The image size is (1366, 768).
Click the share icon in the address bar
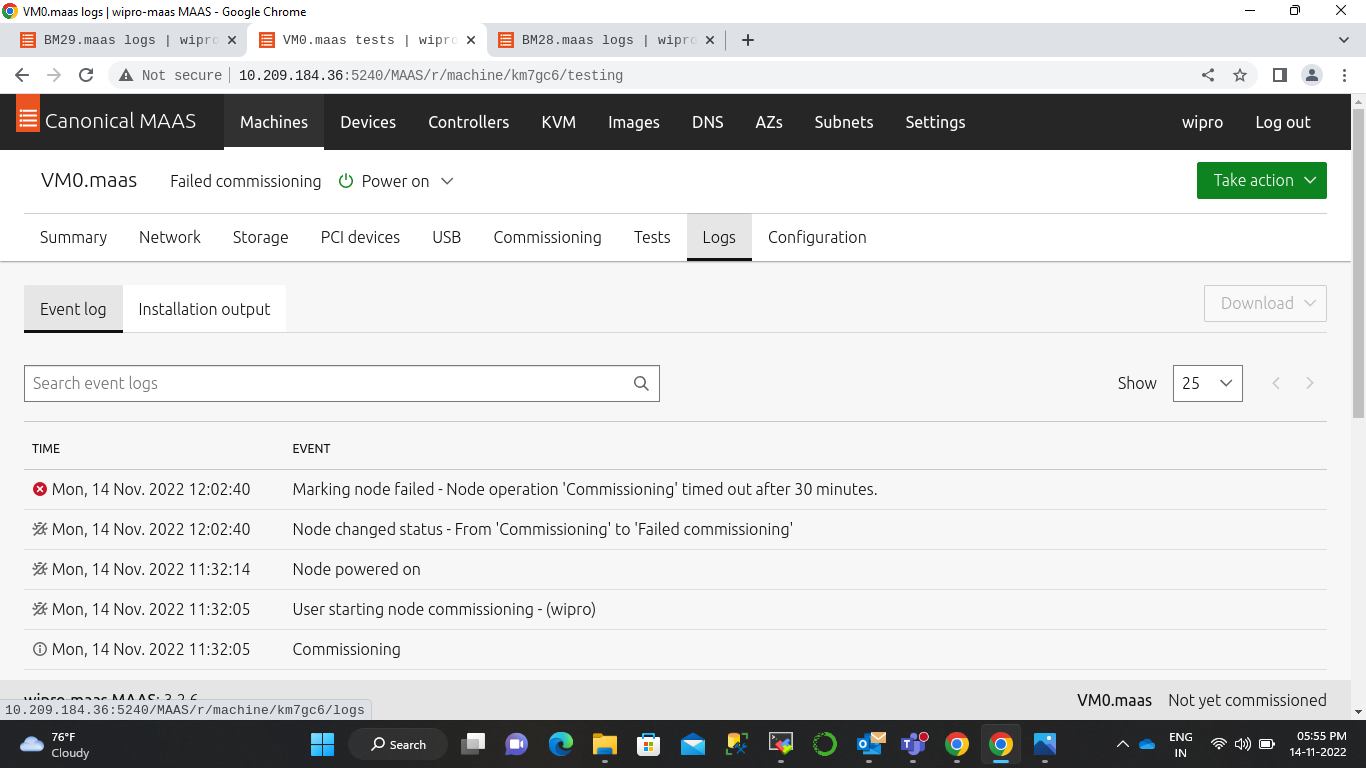(1208, 75)
